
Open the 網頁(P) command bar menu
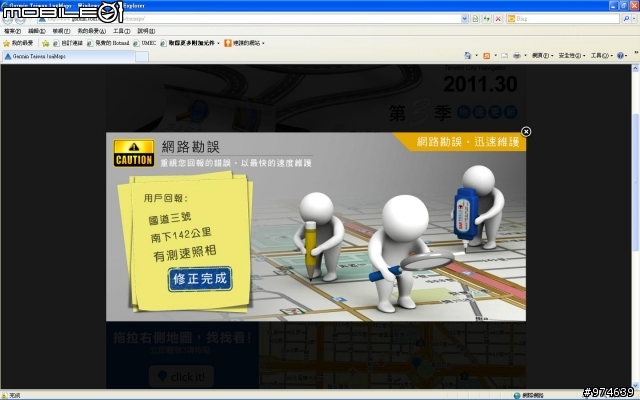542,56
